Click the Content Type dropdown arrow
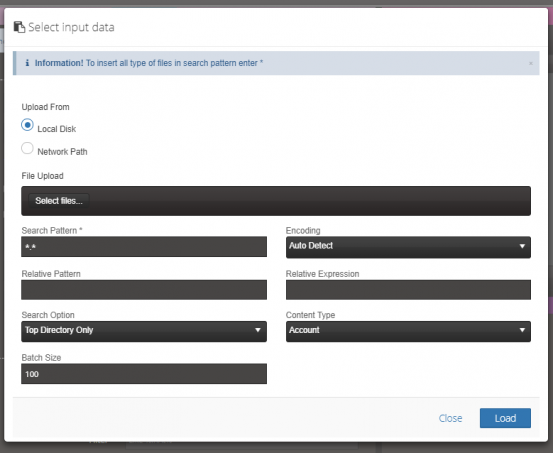 pyautogui.click(x=522, y=330)
